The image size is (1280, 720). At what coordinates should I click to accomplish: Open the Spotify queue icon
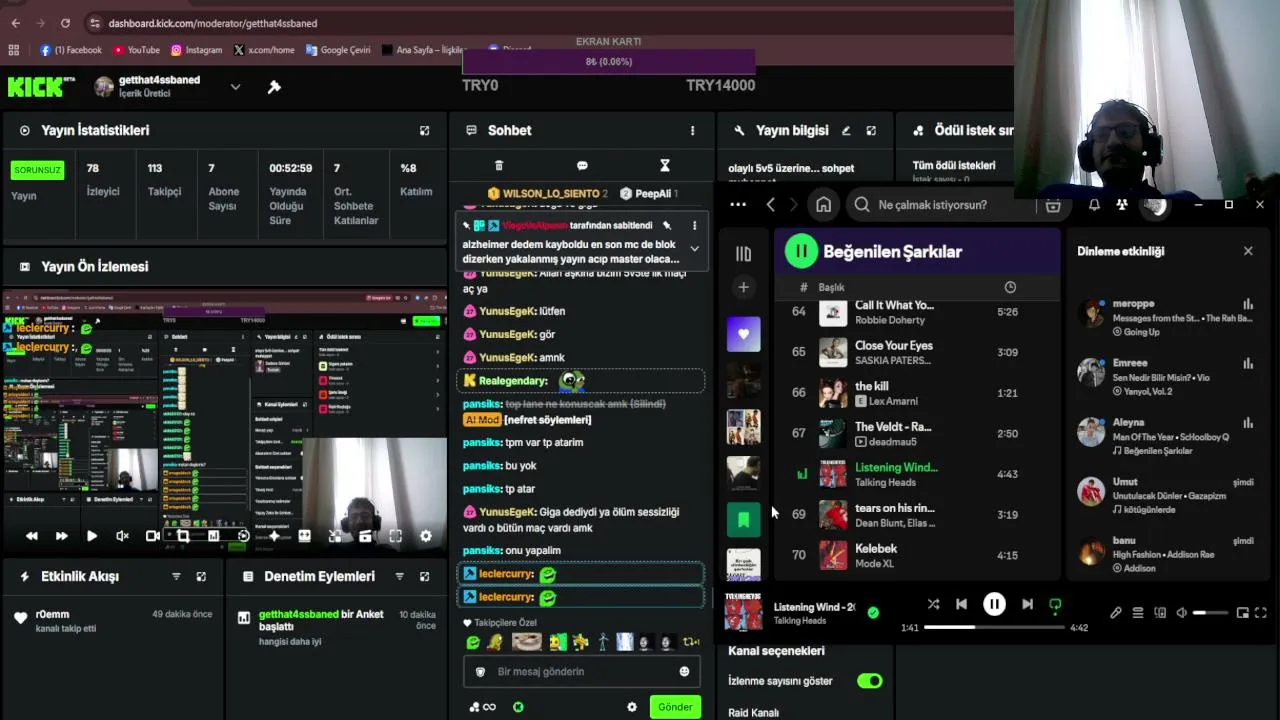click(x=1138, y=613)
